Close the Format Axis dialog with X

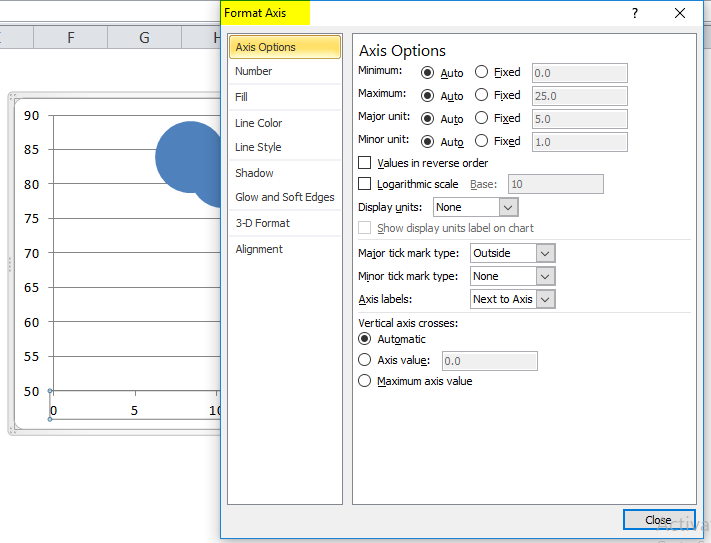[681, 13]
